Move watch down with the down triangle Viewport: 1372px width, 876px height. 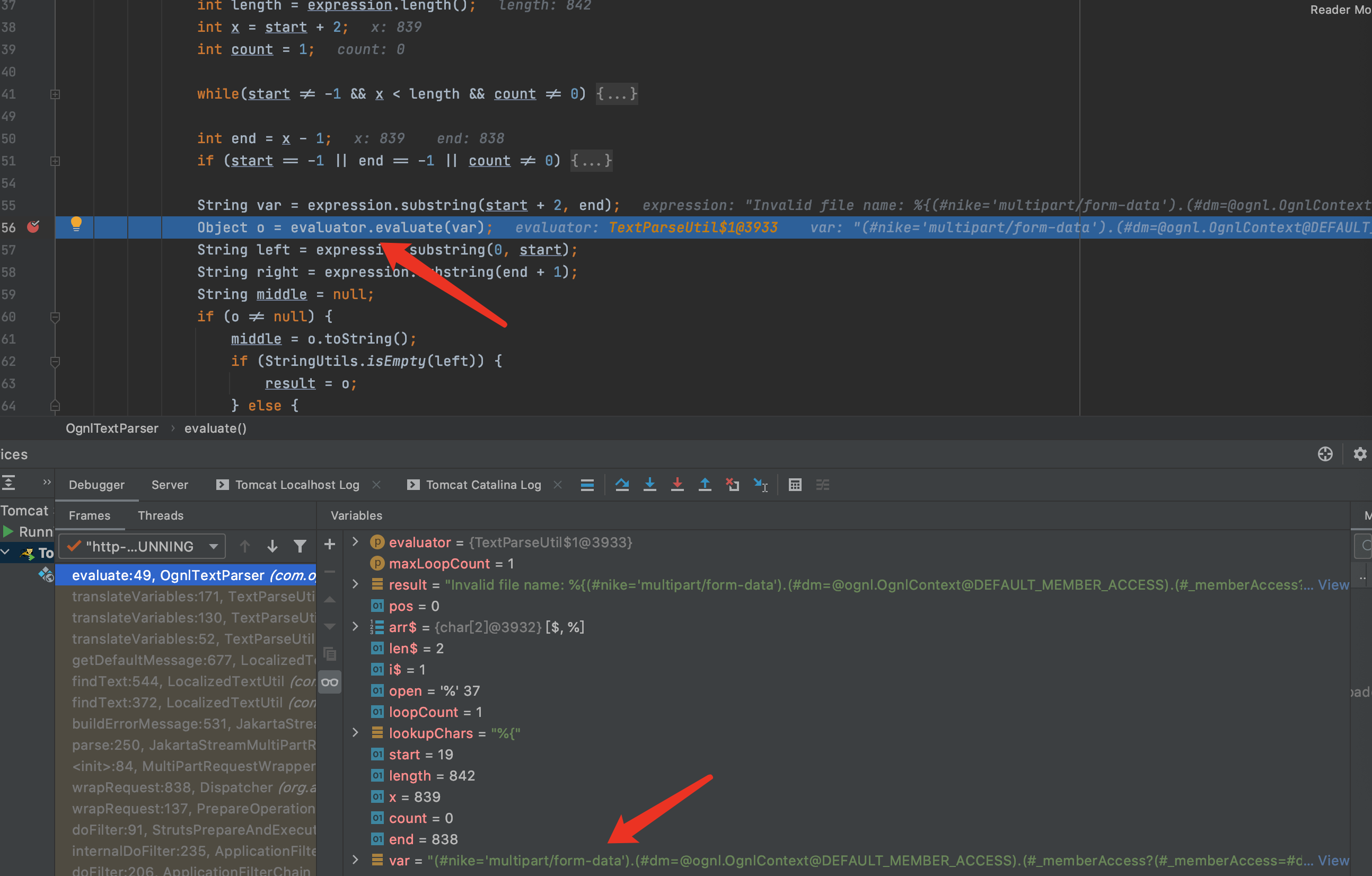click(329, 626)
